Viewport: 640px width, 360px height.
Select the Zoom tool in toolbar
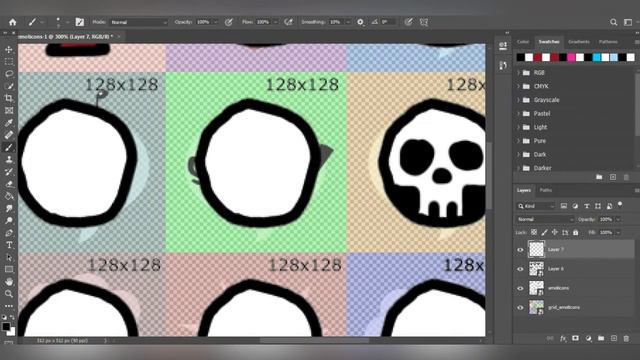click(9, 294)
